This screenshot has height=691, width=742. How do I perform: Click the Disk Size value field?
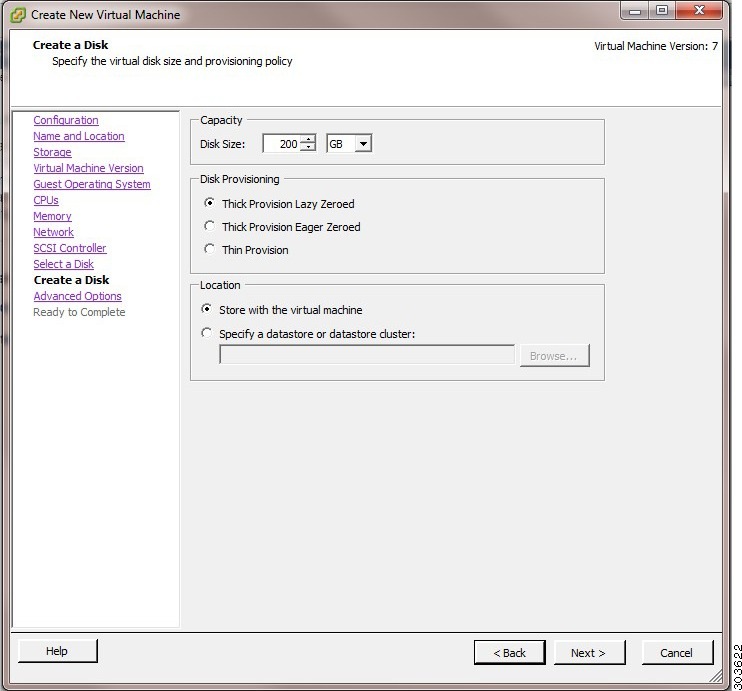(282, 143)
